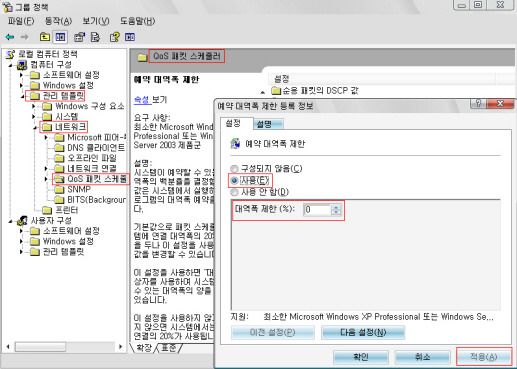
Task: Expand Windows 설정 under 컴퓨터 구성
Action: [22, 86]
